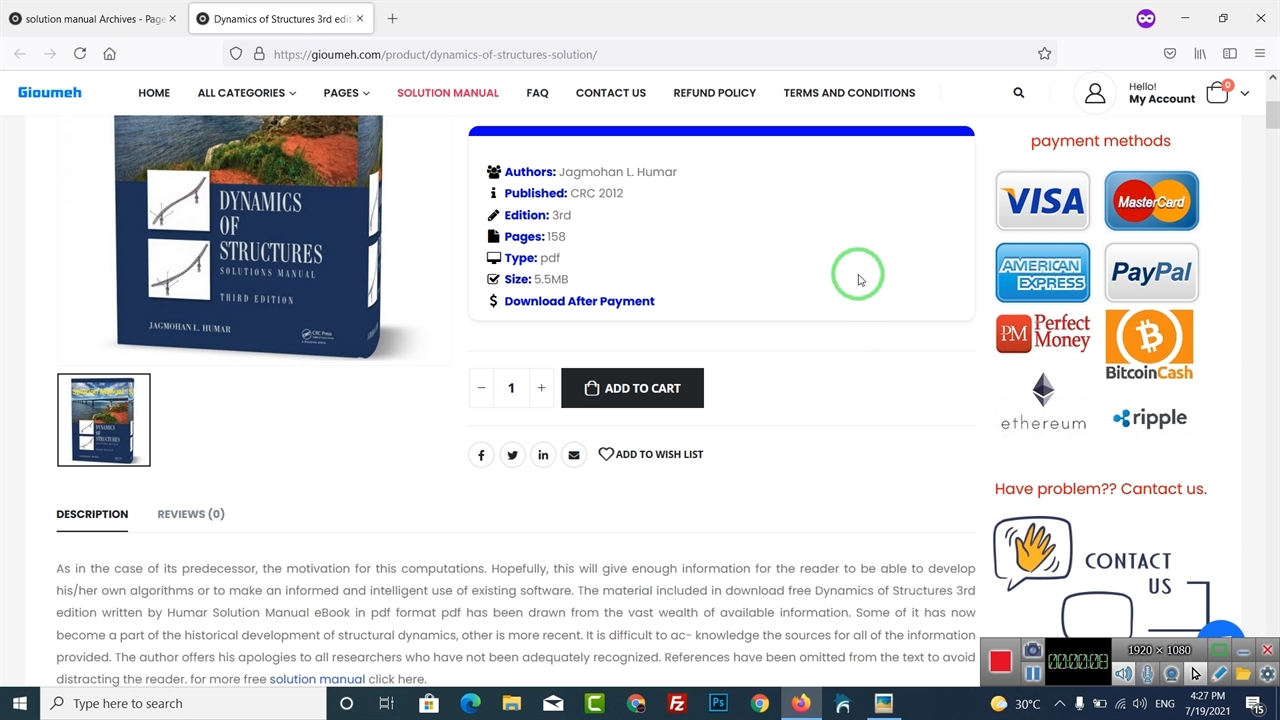Image resolution: width=1280 pixels, height=720 pixels.
Task: Open Firefox from the Windows taskbar
Action: [x=801, y=703]
